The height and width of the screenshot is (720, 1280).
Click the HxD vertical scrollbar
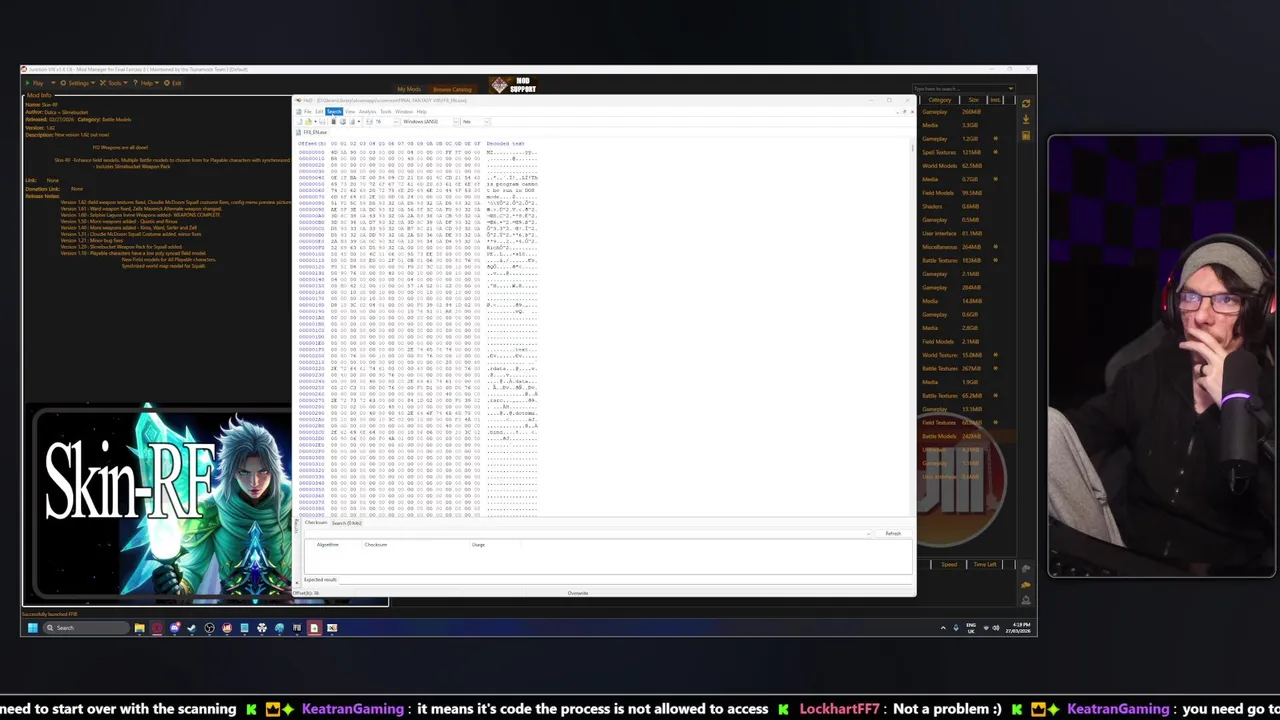(x=913, y=328)
